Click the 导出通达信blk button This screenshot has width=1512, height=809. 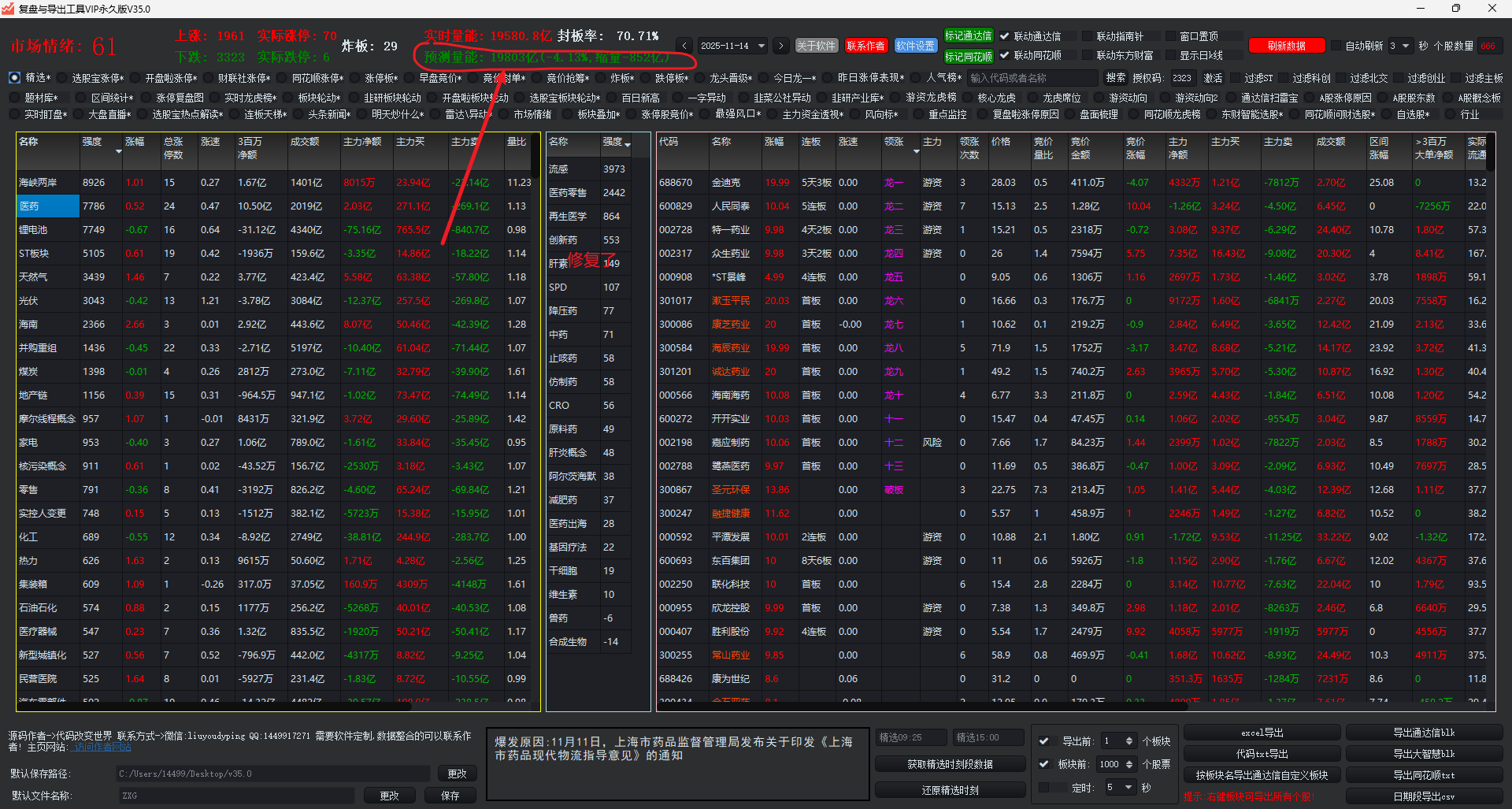(x=1424, y=733)
